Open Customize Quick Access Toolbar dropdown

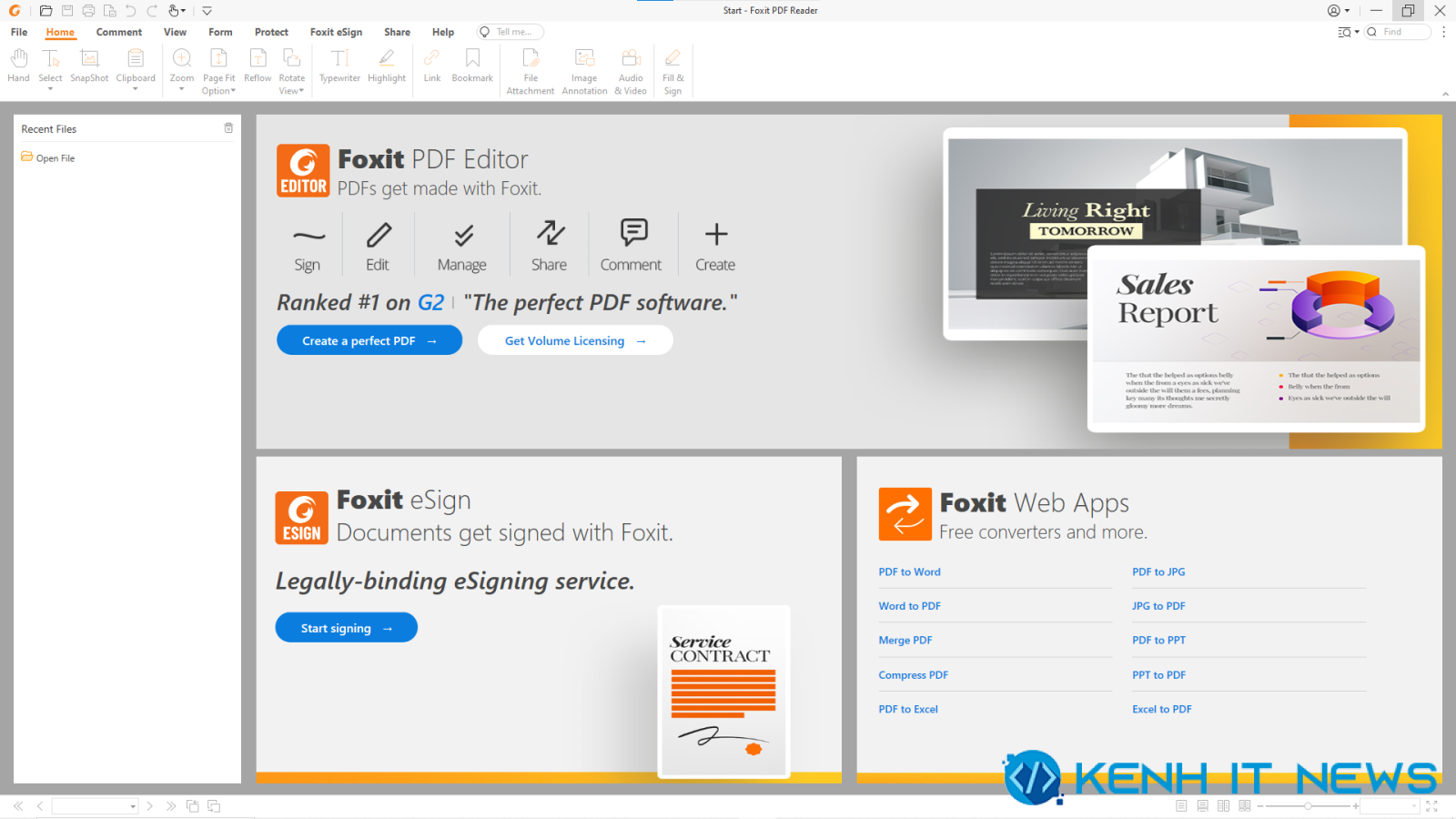click(207, 11)
